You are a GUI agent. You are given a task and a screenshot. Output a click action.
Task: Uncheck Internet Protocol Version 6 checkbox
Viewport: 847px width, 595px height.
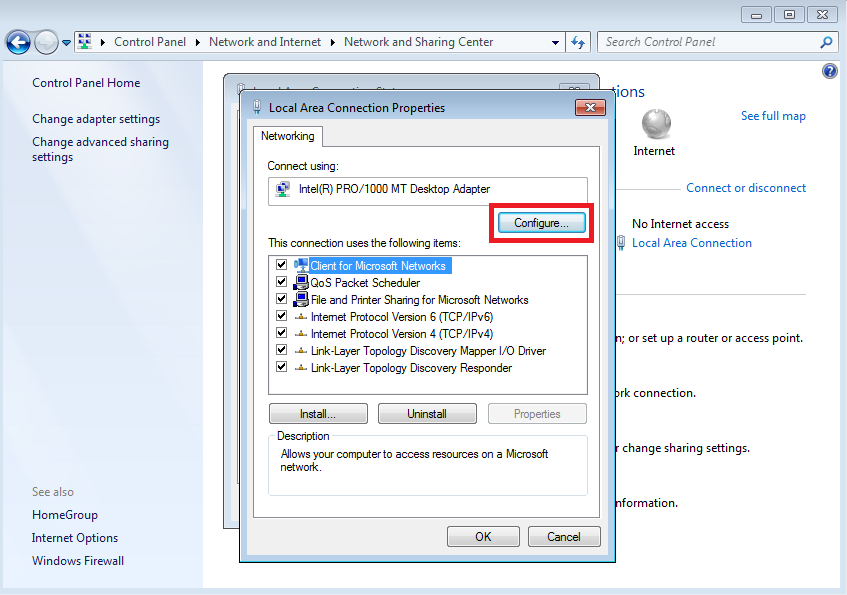tap(281, 316)
